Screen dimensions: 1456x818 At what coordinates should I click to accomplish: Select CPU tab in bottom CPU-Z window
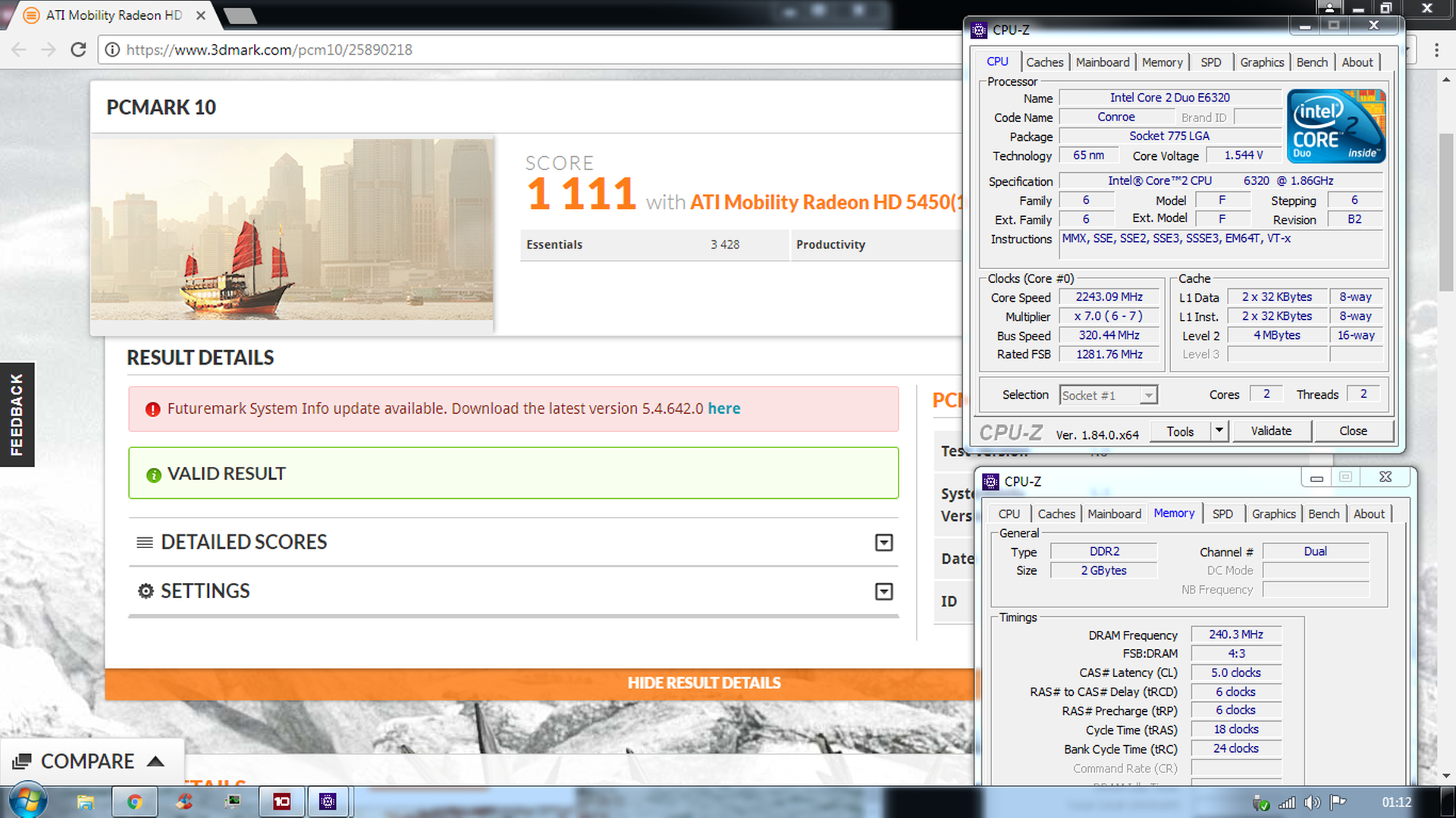1009,514
